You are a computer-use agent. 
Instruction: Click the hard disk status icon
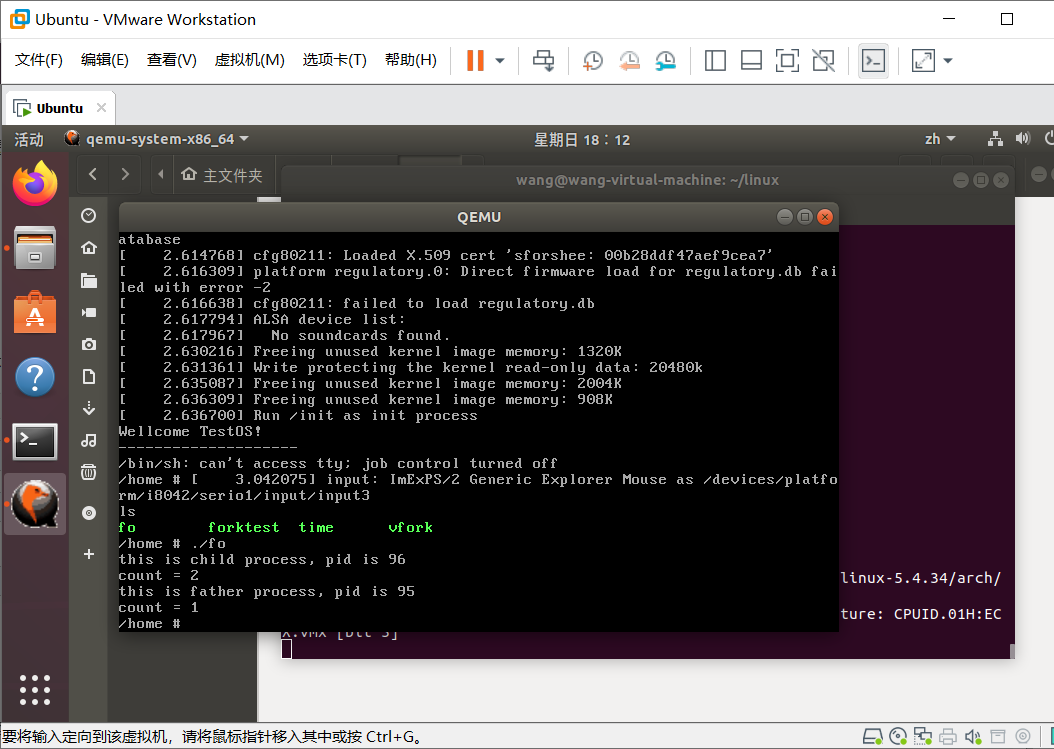click(873, 737)
